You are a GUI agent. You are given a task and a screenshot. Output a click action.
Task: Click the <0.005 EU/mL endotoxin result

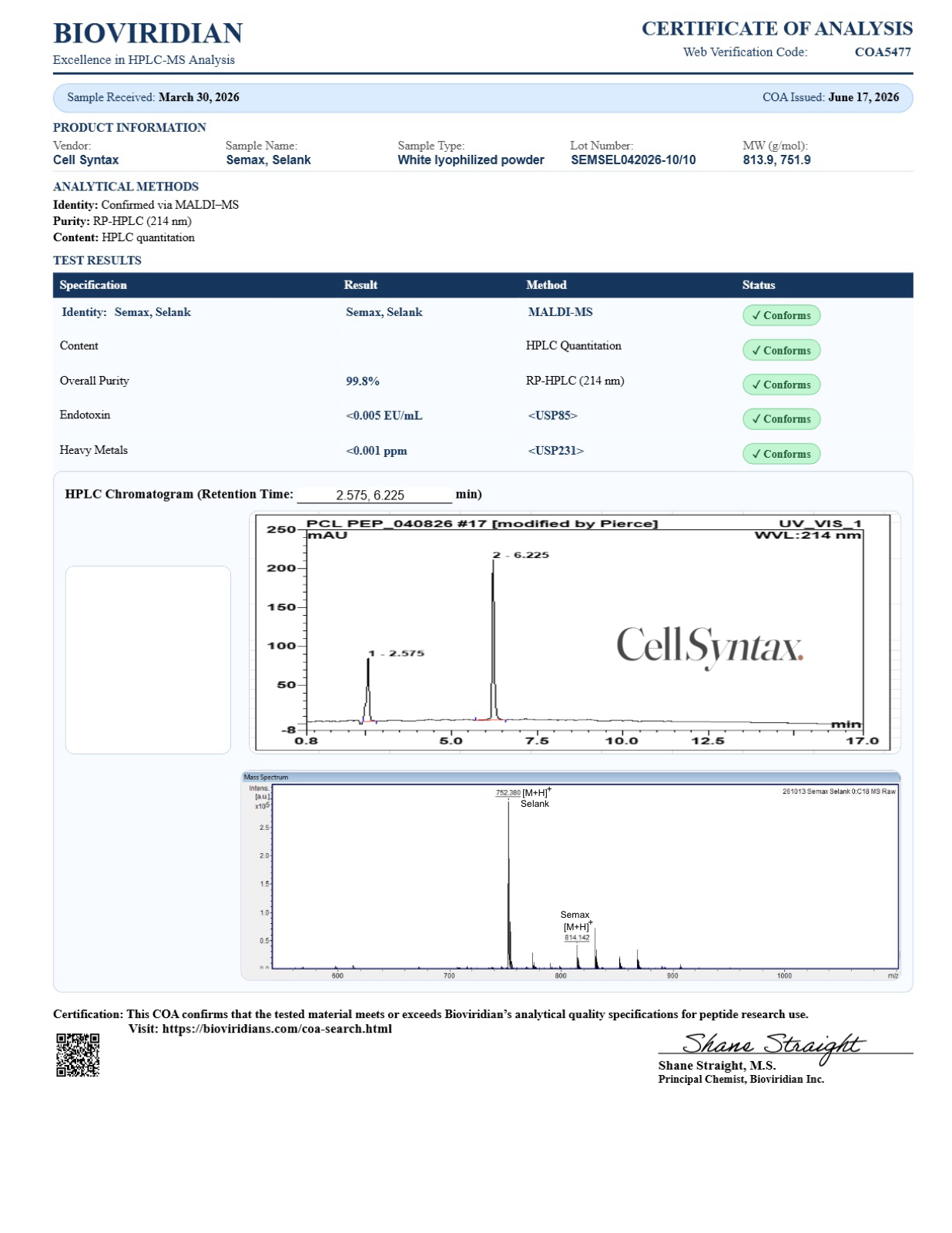(384, 415)
